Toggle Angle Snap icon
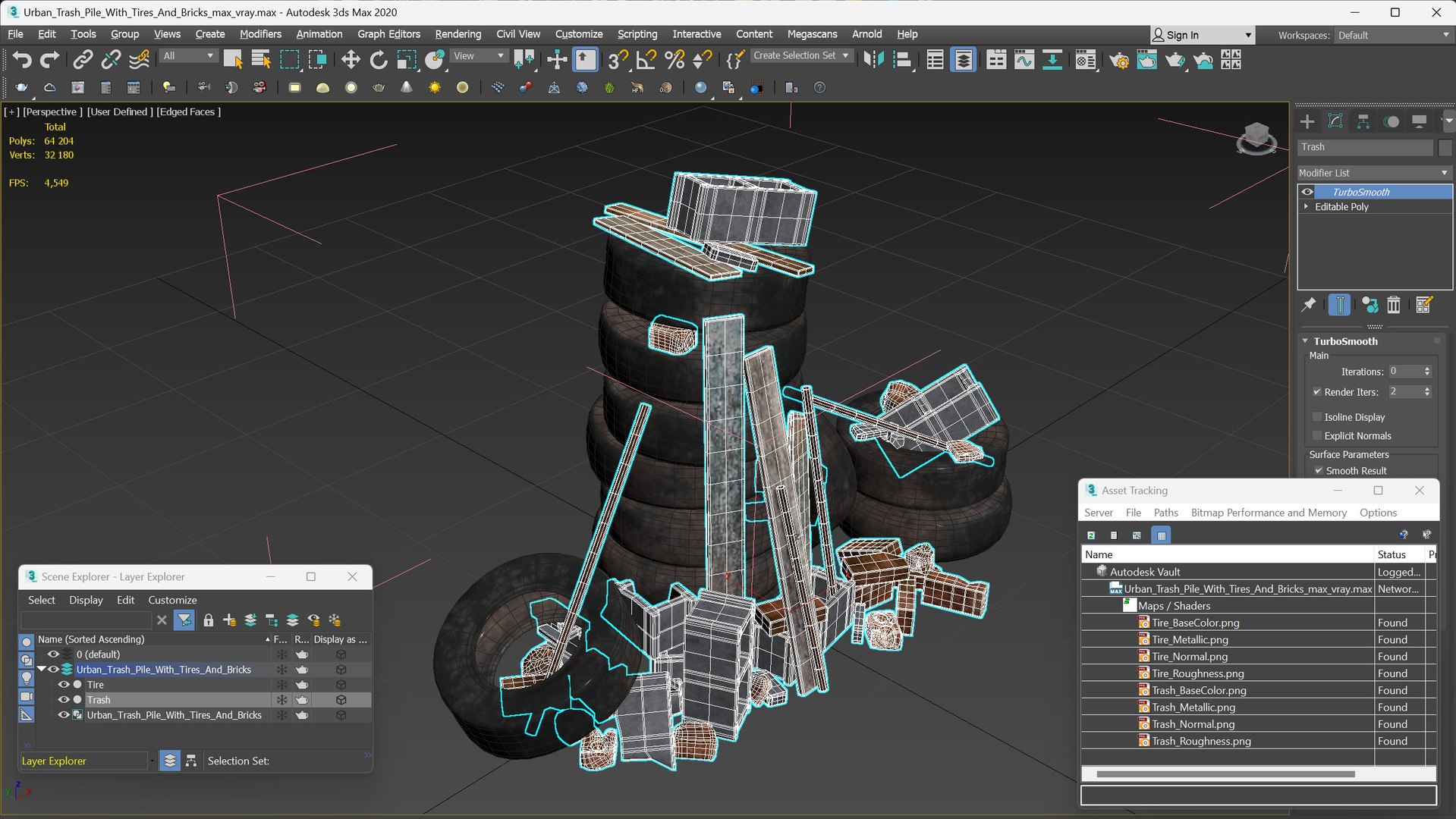 pyautogui.click(x=646, y=60)
